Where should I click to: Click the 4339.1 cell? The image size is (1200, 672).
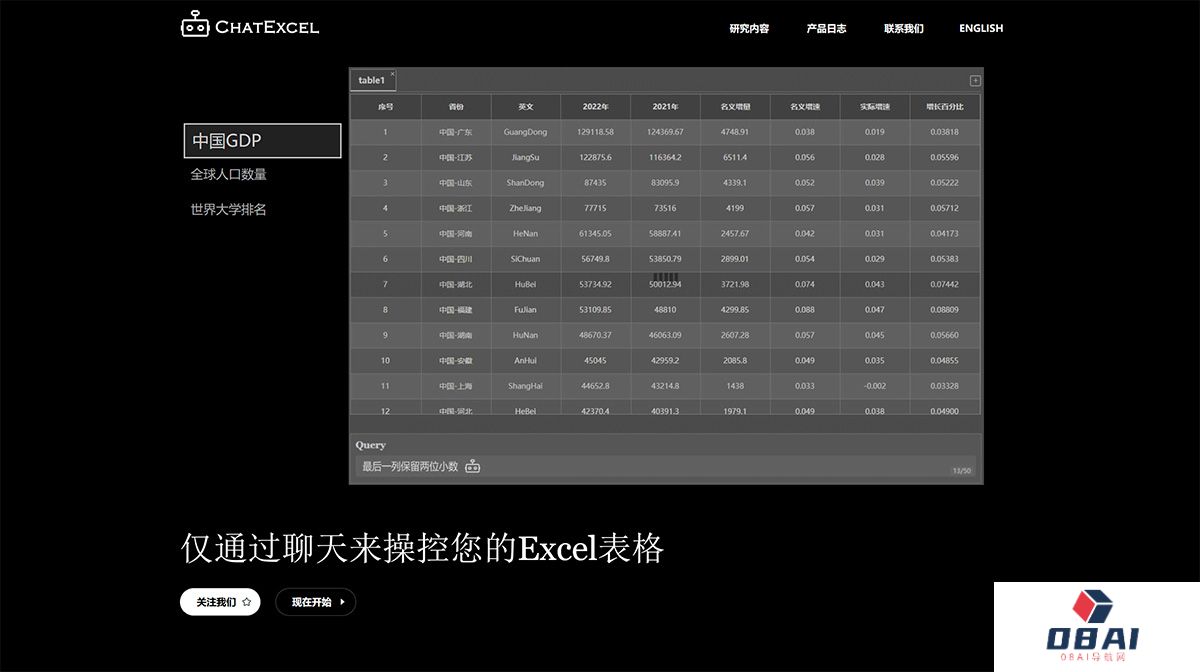[735, 183]
